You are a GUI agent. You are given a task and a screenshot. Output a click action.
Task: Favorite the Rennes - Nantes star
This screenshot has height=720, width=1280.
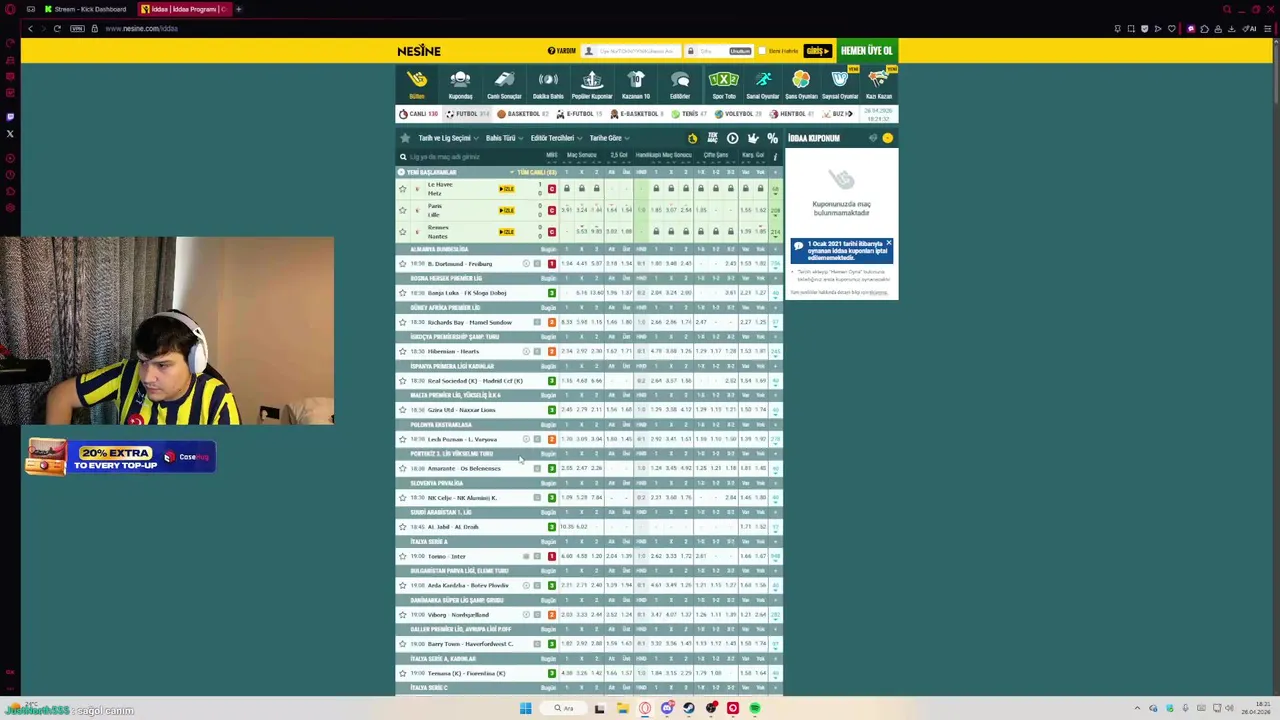pyautogui.click(x=403, y=232)
